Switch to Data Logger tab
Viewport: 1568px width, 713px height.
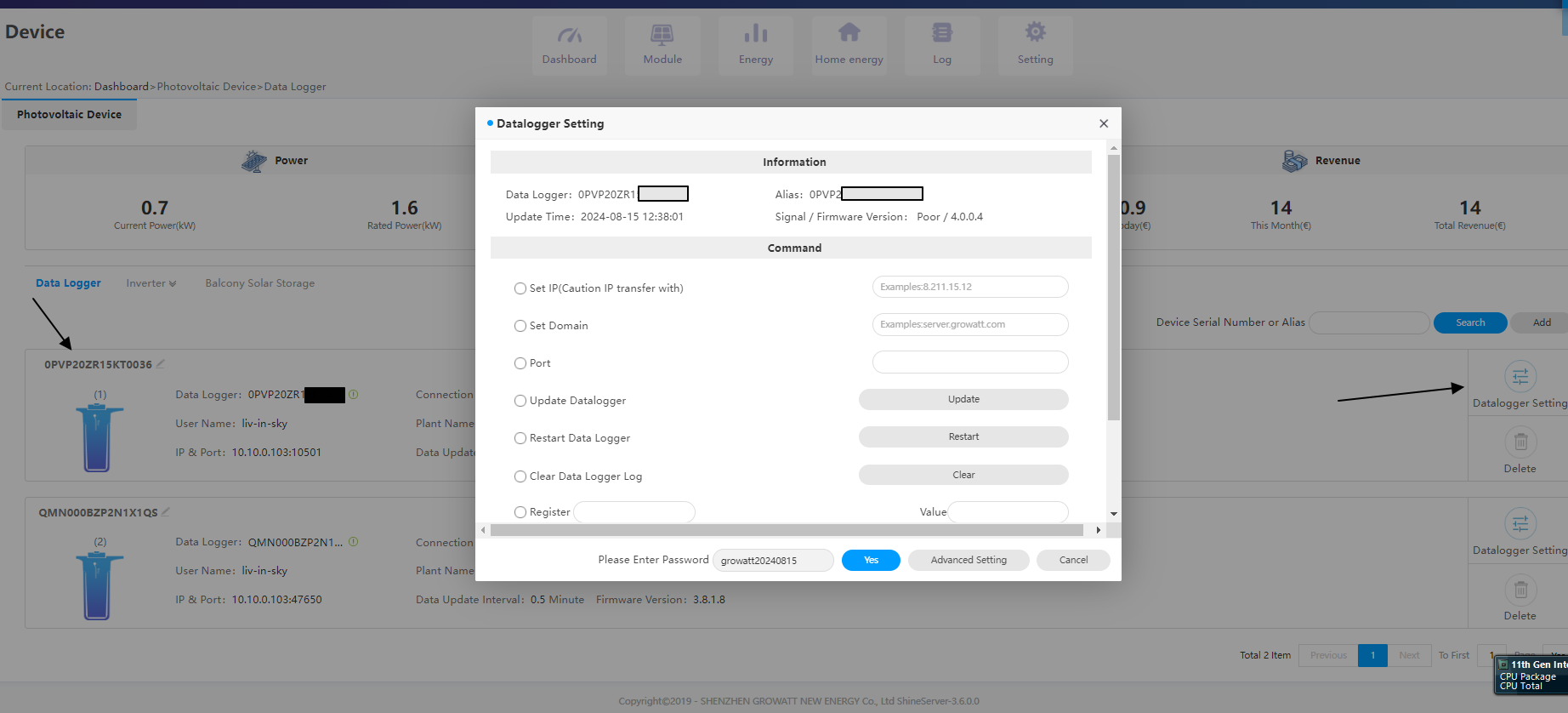pyautogui.click(x=68, y=283)
